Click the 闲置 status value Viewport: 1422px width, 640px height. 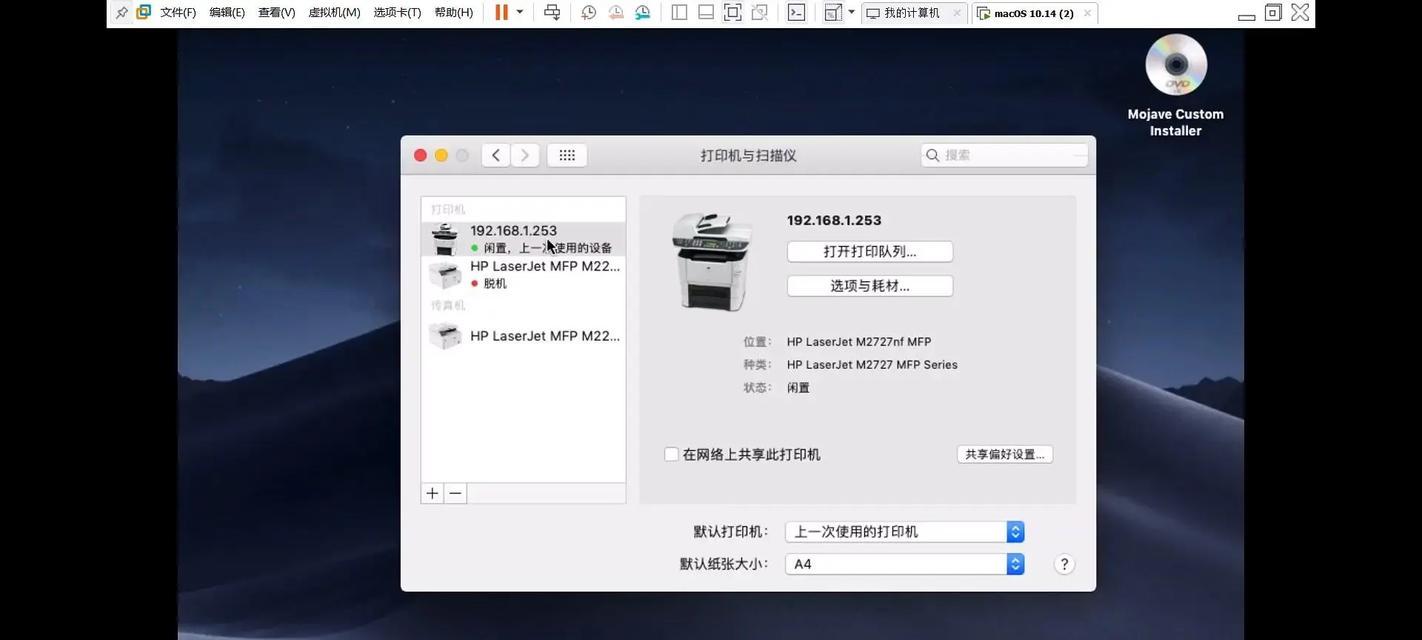pos(798,388)
